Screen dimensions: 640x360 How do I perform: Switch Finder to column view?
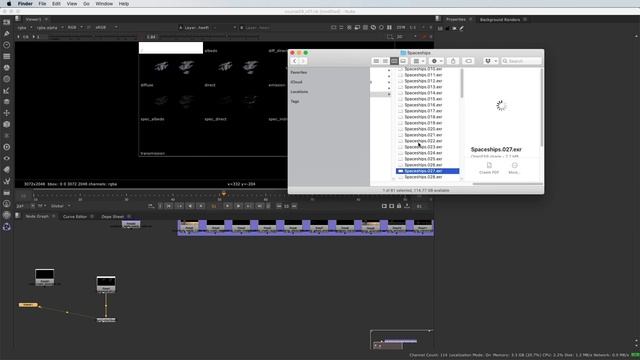[394, 61]
